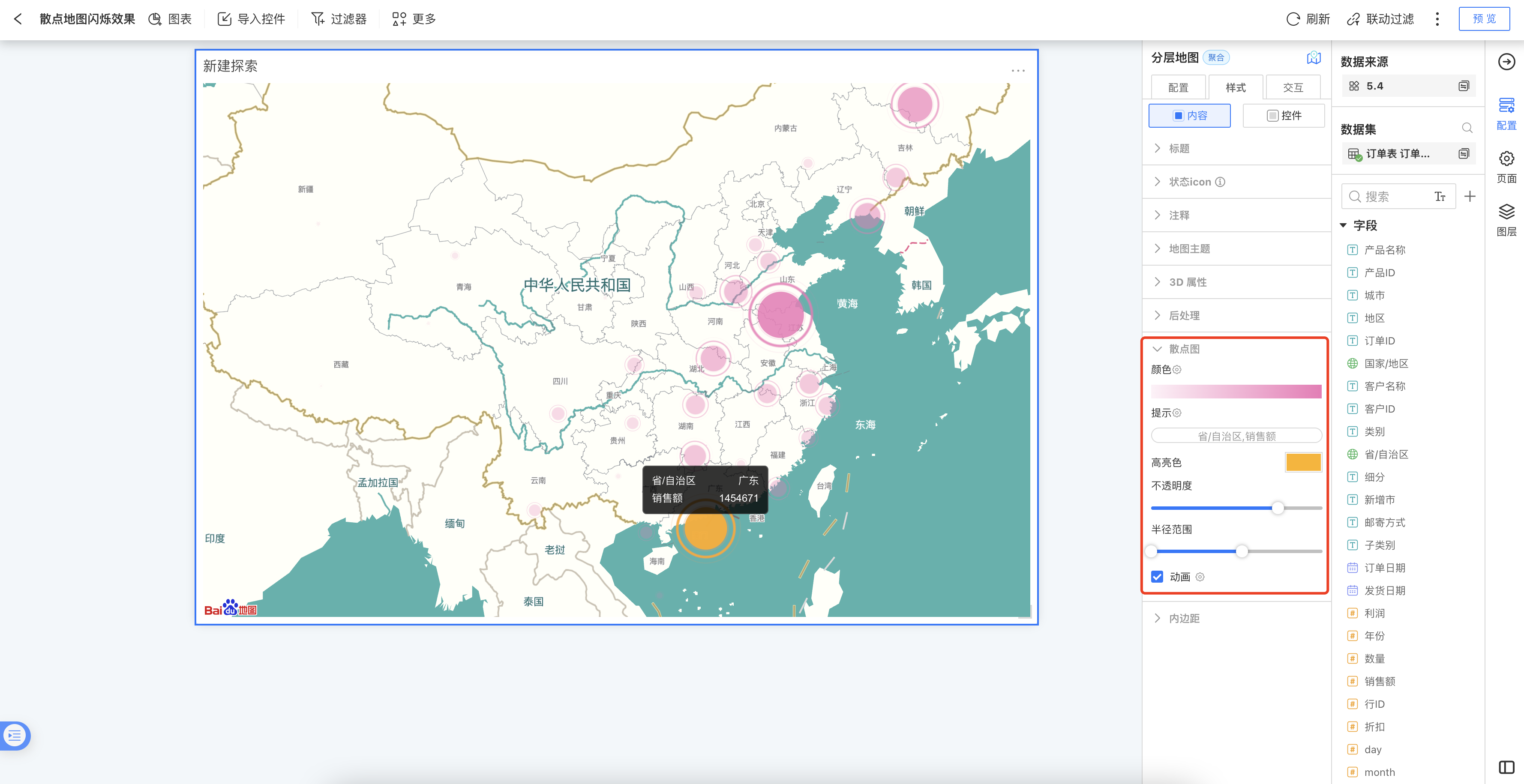Image resolution: width=1524 pixels, height=784 pixels.
Task: Click the back arrow icon
Action: 18,19
